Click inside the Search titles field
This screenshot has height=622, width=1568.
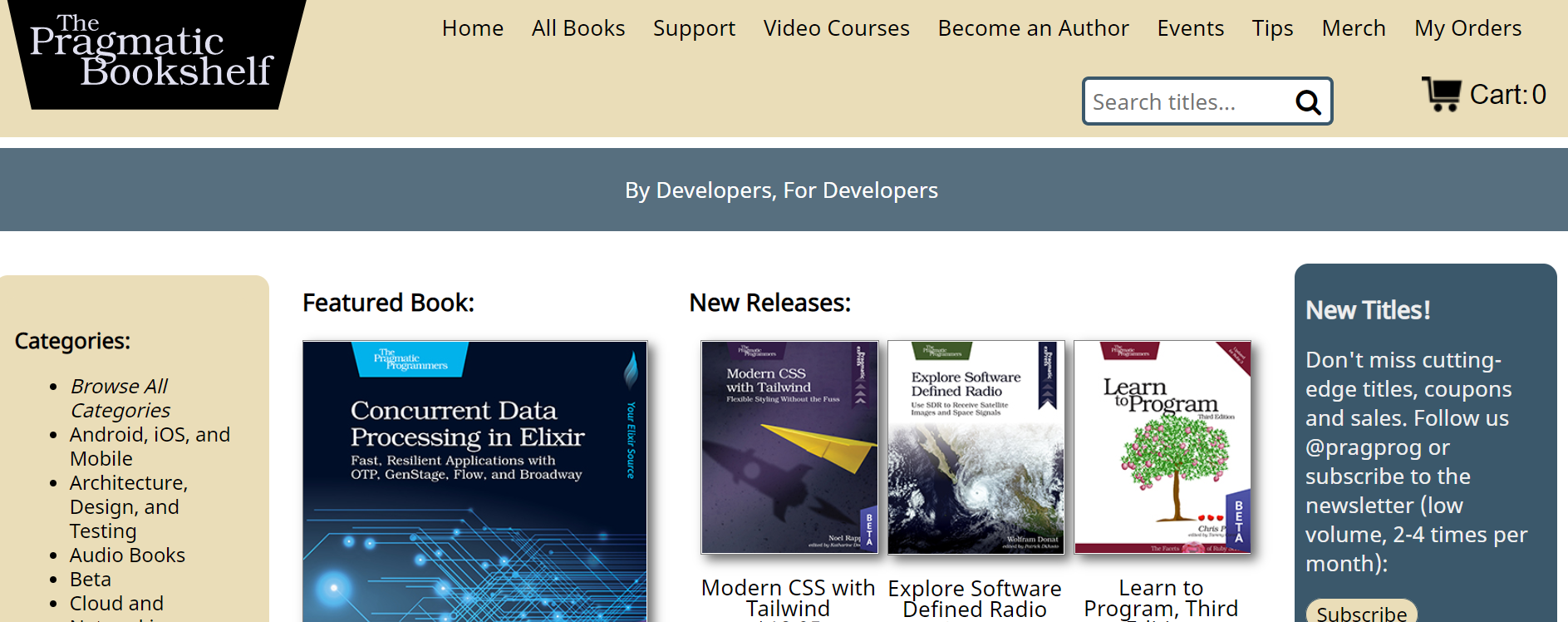pos(1184,102)
